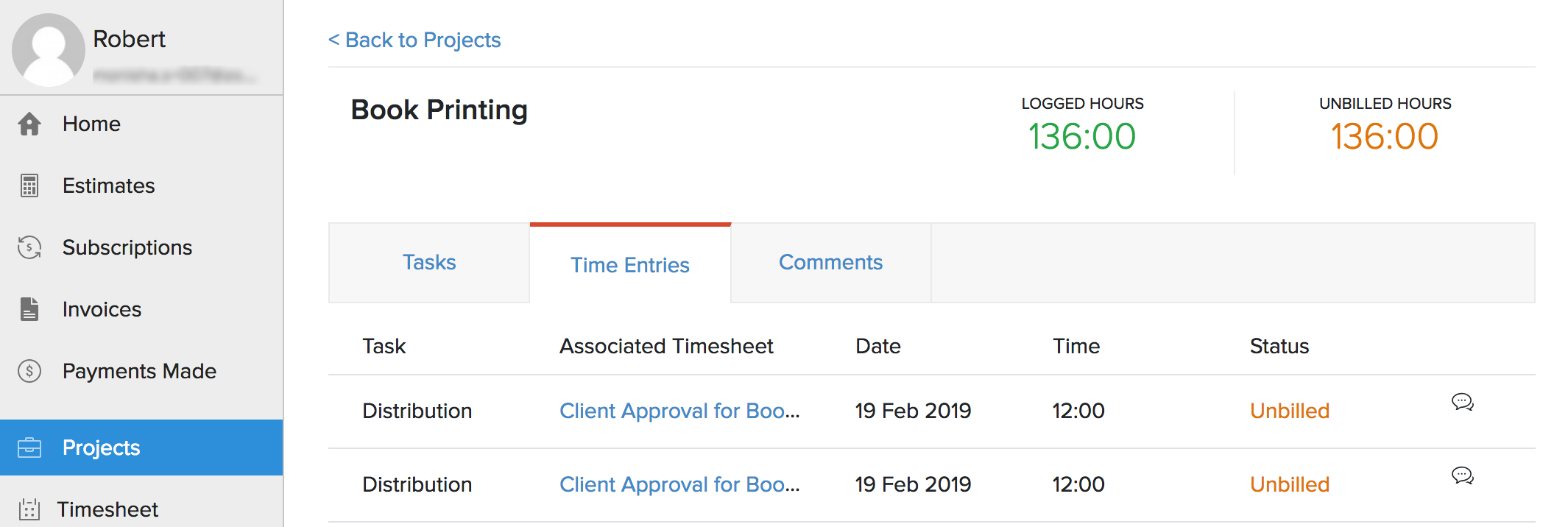Click the Payments Made dollar icon

[x=29, y=371]
